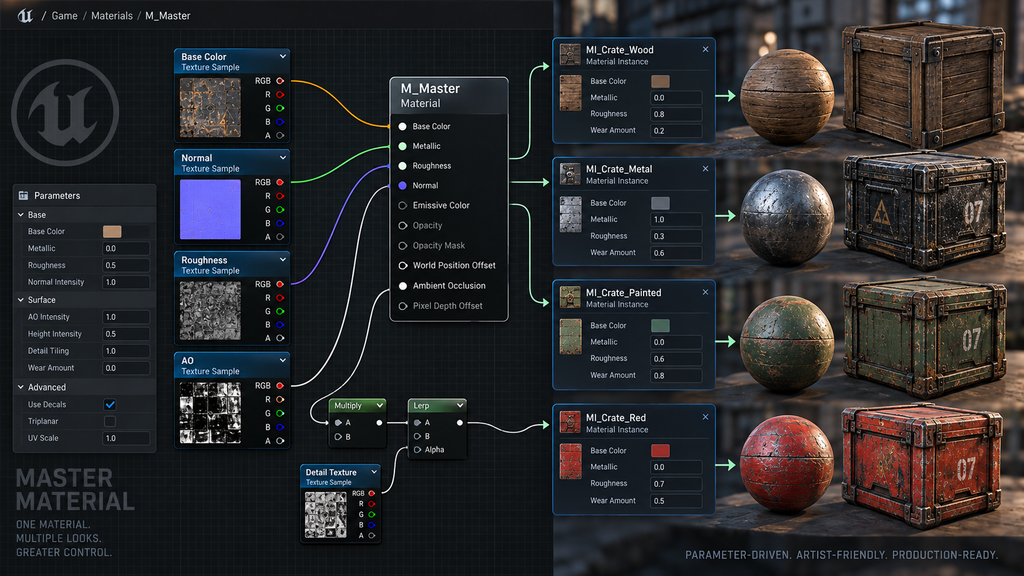Click the RGB output pin on AO node
The height and width of the screenshot is (576, 1024).
pos(280,386)
